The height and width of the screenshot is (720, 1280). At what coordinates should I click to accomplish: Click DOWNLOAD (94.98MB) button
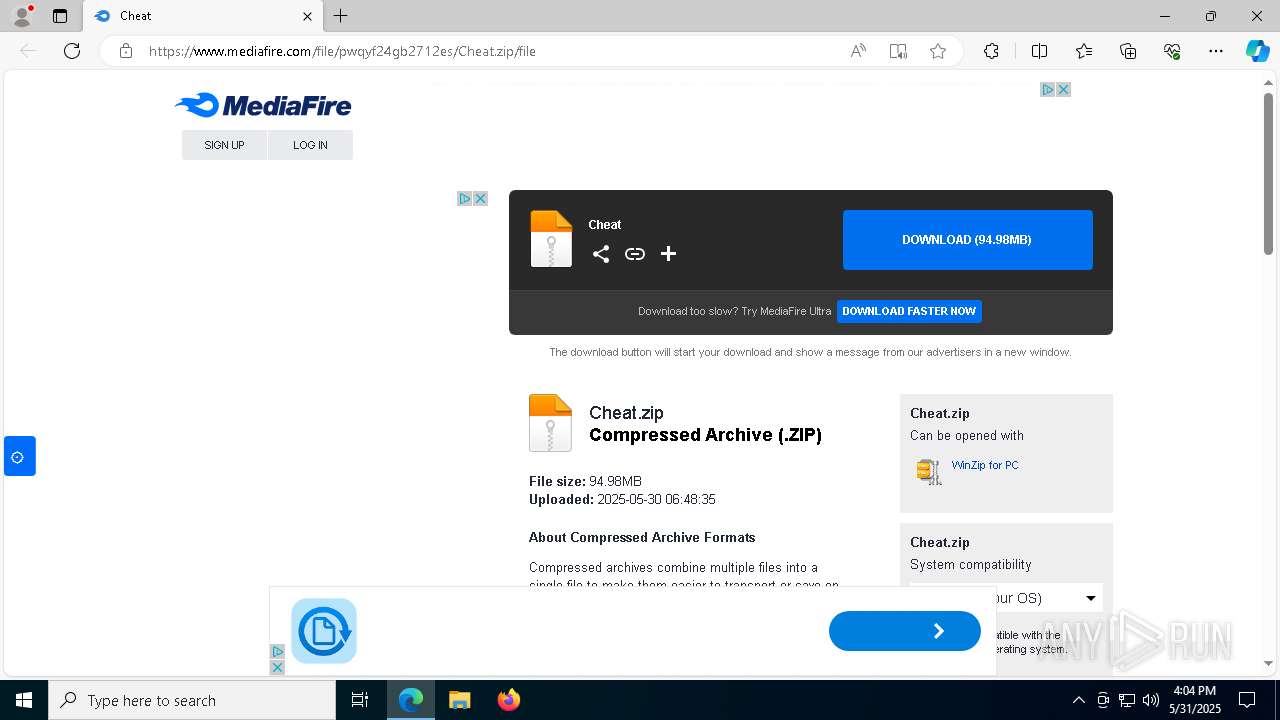coord(967,240)
